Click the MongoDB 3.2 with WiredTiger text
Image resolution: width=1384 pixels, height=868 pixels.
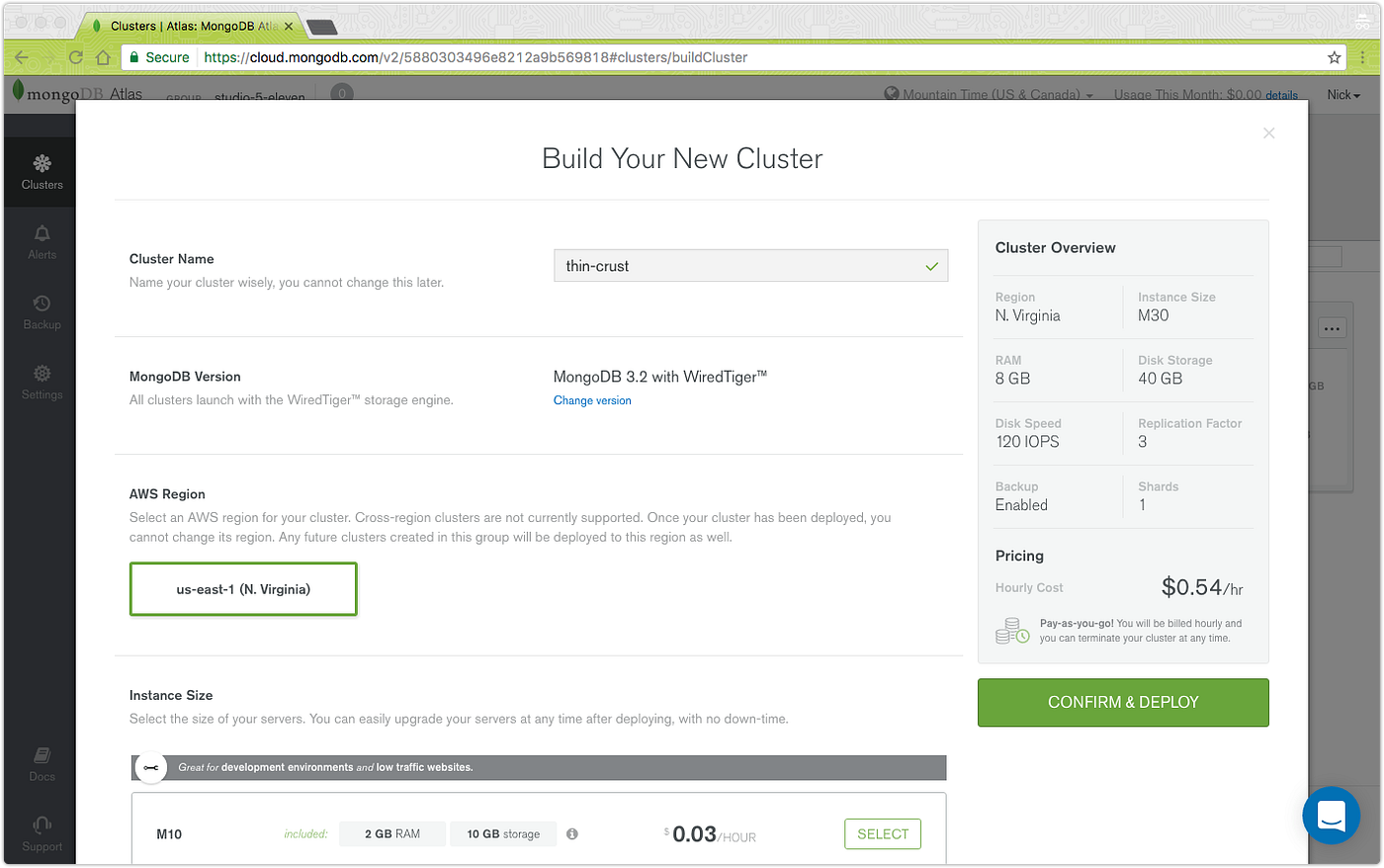click(660, 377)
